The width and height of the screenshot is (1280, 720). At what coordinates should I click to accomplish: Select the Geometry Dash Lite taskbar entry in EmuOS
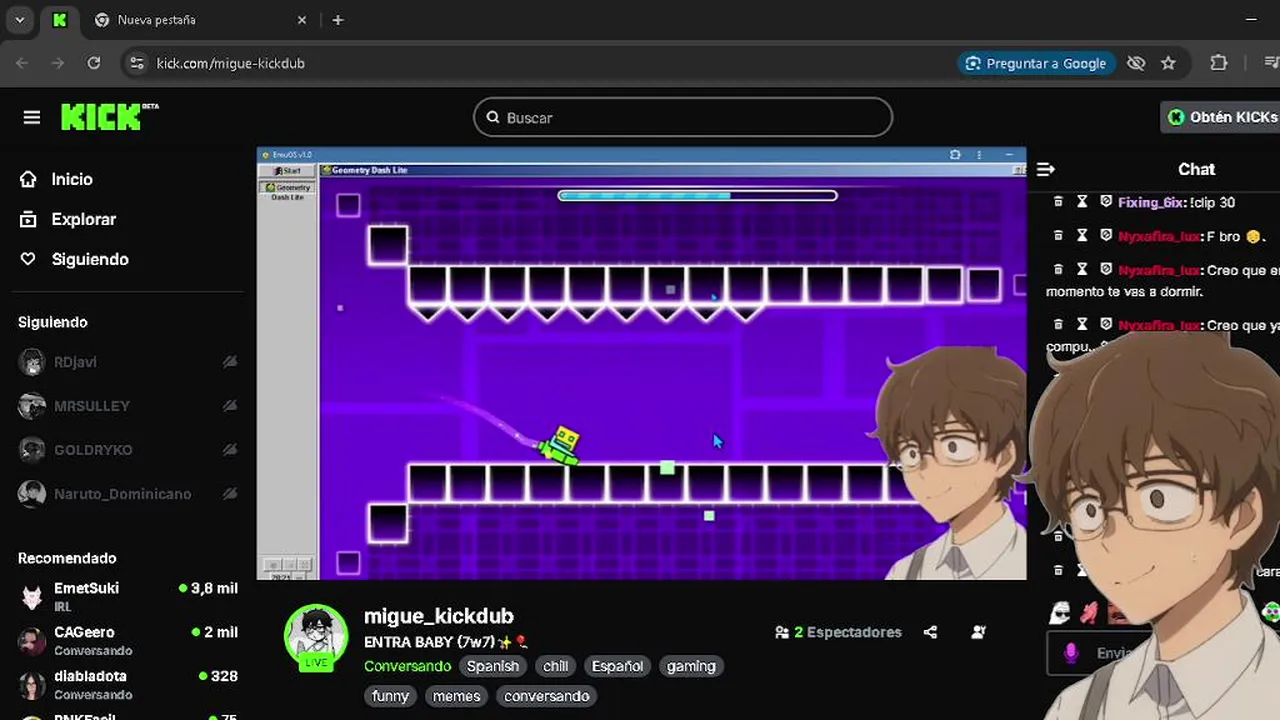pyautogui.click(x=287, y=192)
